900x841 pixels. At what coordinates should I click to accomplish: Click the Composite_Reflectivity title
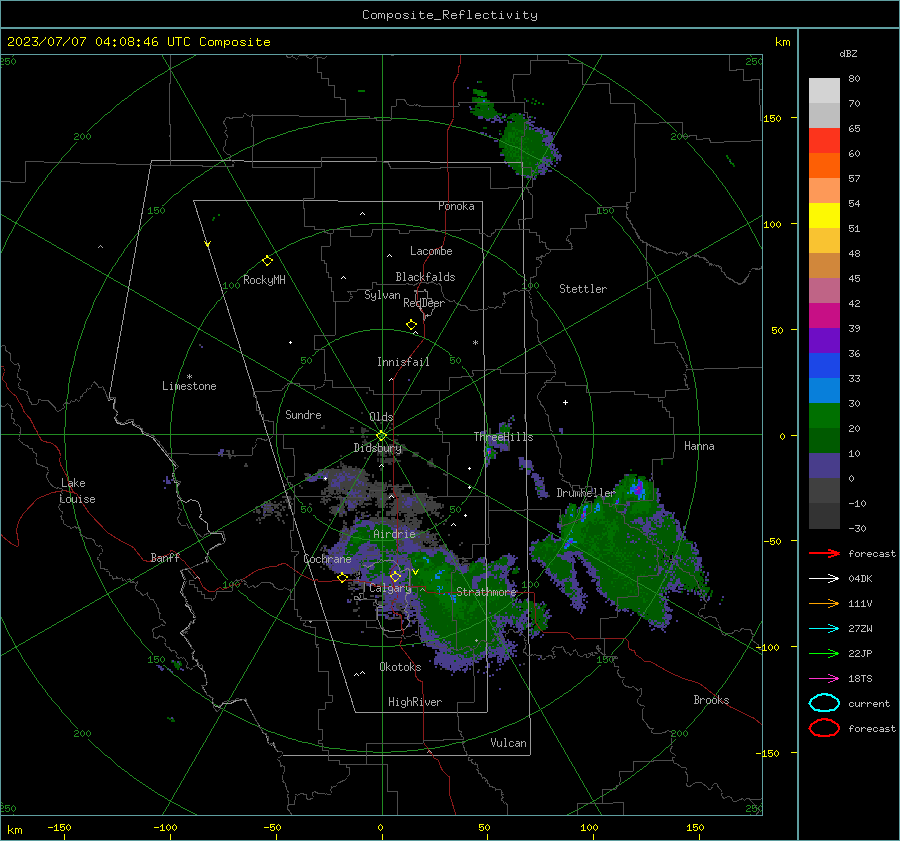[450, 15]
